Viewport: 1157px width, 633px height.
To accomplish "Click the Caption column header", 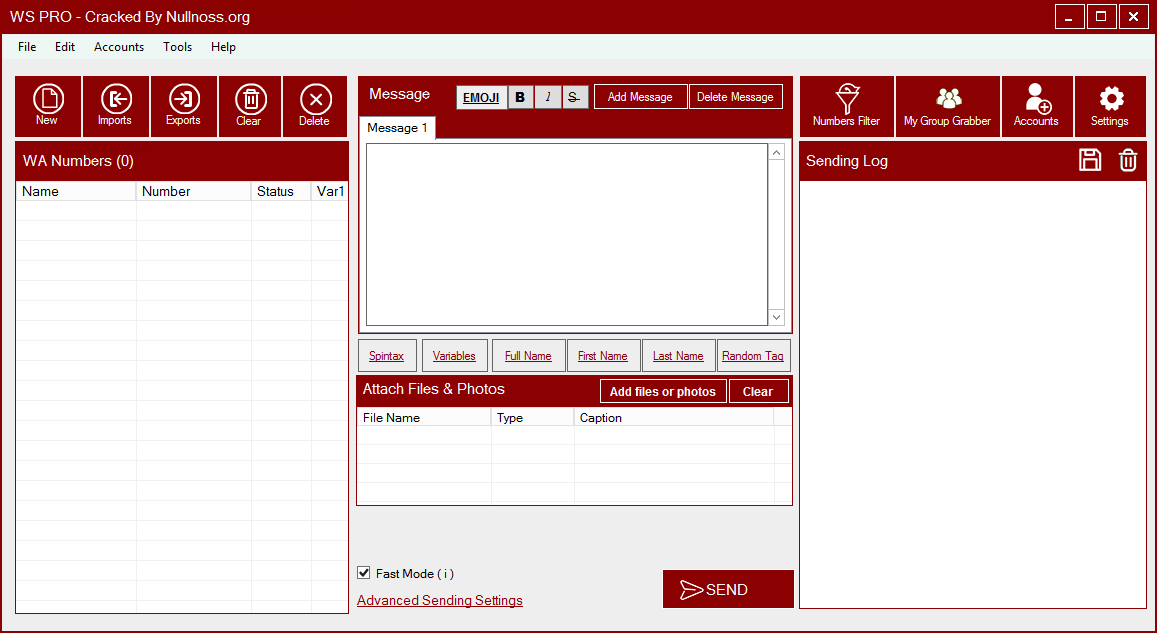I will point(674,418).
